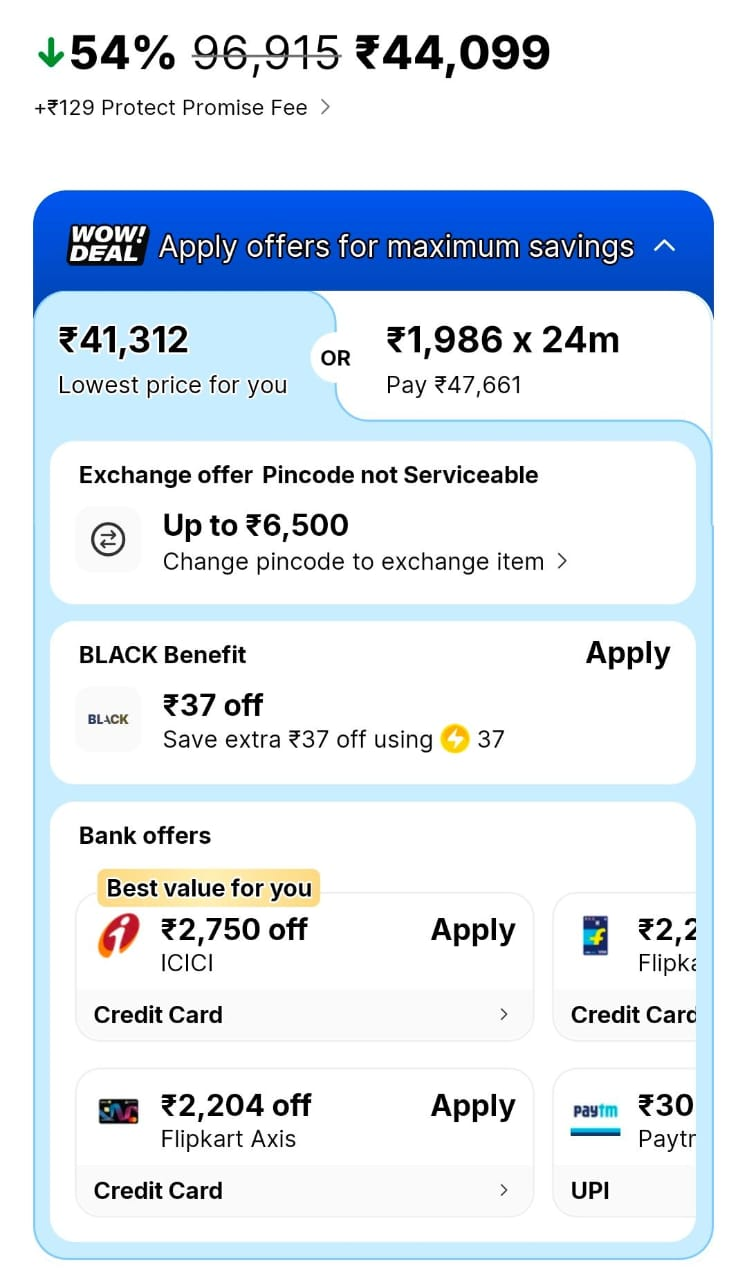The height and width of the screenshot is (1280, 747).
Task: Expand Flipkart Axis Credit Card details arrow
Action: tap(503, 1190)
